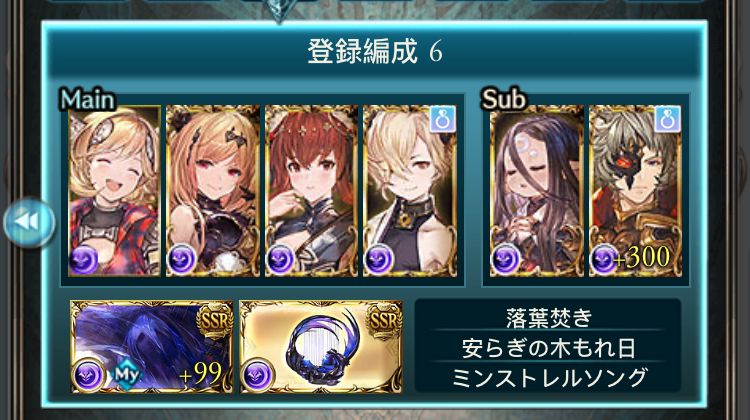This screenshot has height=420, width=750.
Task: Click dark element icon on sleeping sub character
Action: click(x=506, y=260)
